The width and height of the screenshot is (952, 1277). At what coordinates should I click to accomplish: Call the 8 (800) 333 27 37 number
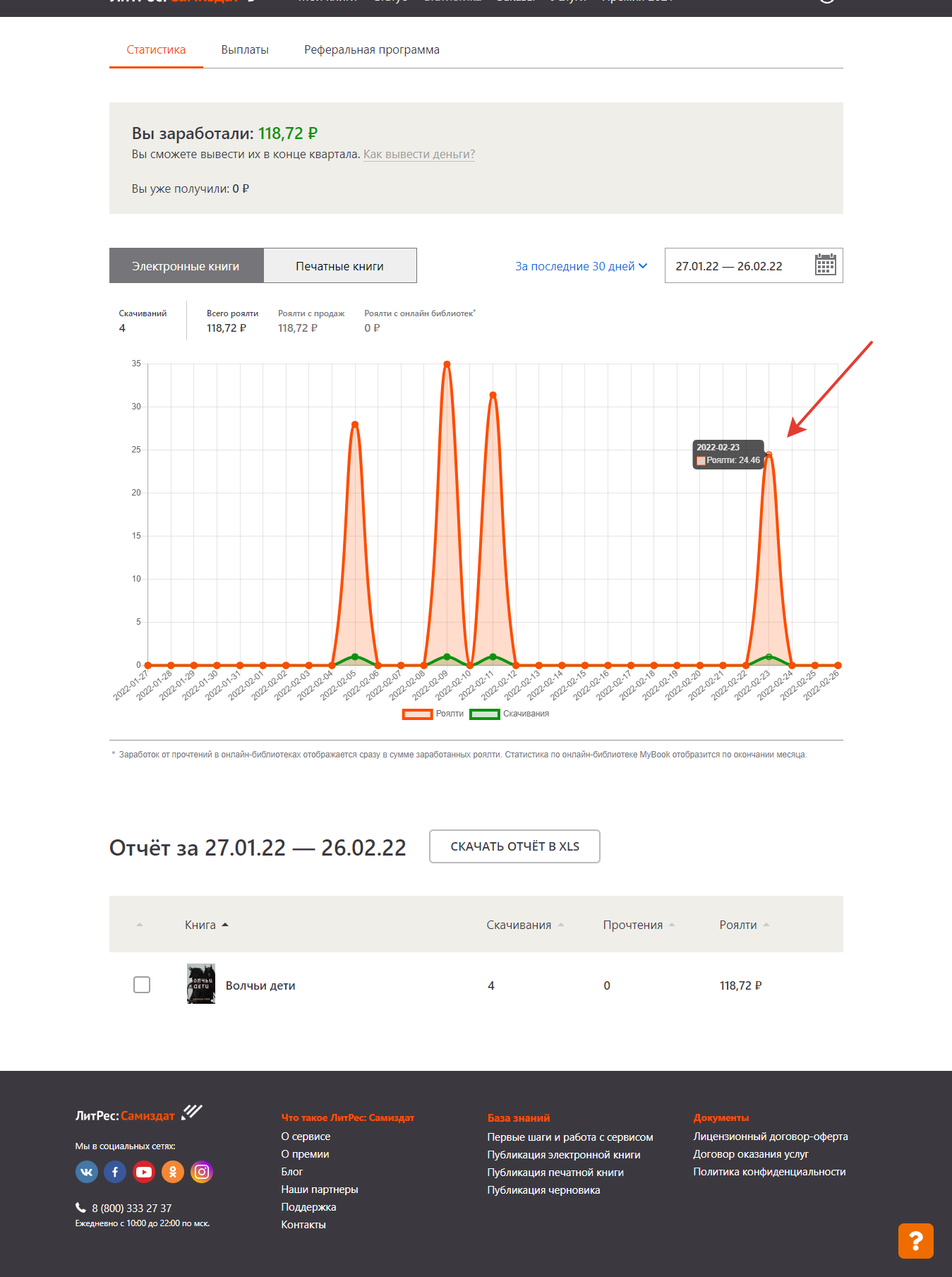point(132,1209)
